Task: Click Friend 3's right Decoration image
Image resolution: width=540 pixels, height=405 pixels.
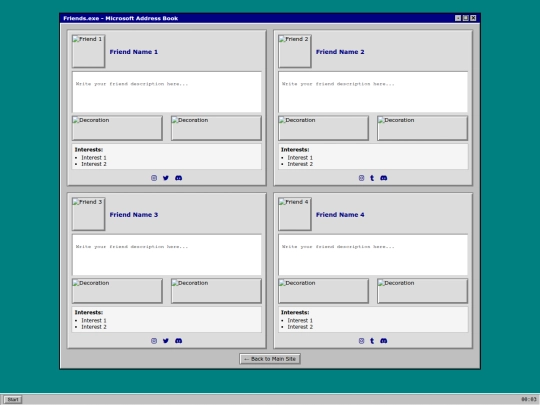Action: [216, 291]
